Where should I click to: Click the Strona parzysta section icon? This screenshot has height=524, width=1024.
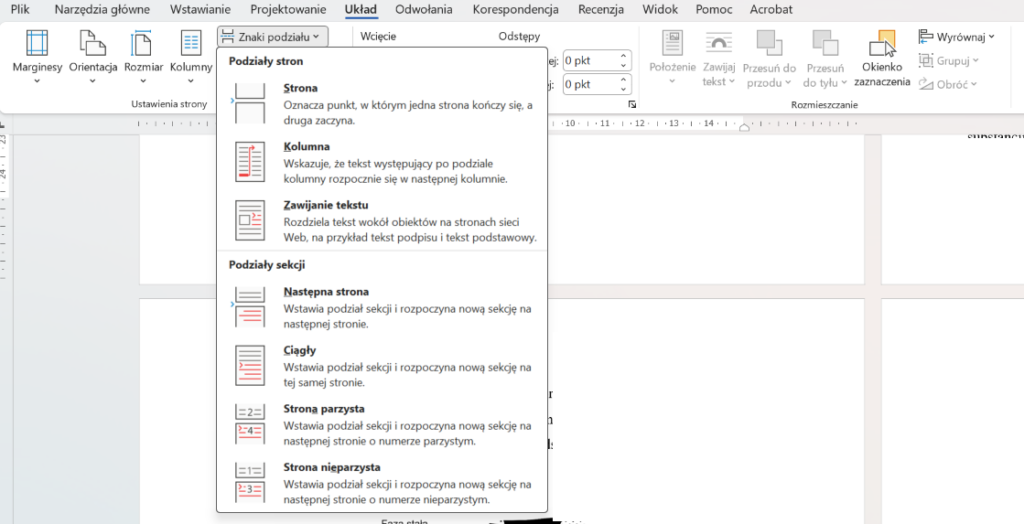coord(249,424)
